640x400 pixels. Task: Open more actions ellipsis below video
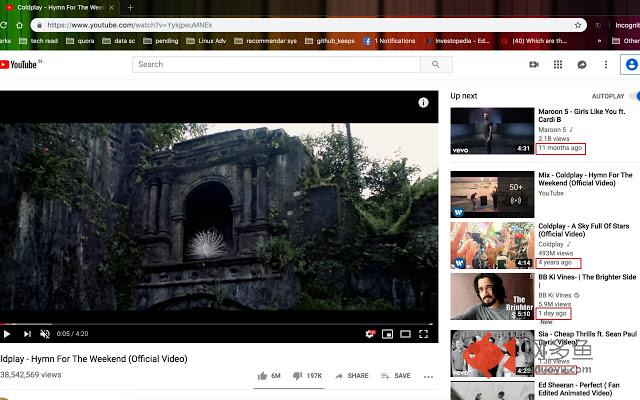[428, 376]
